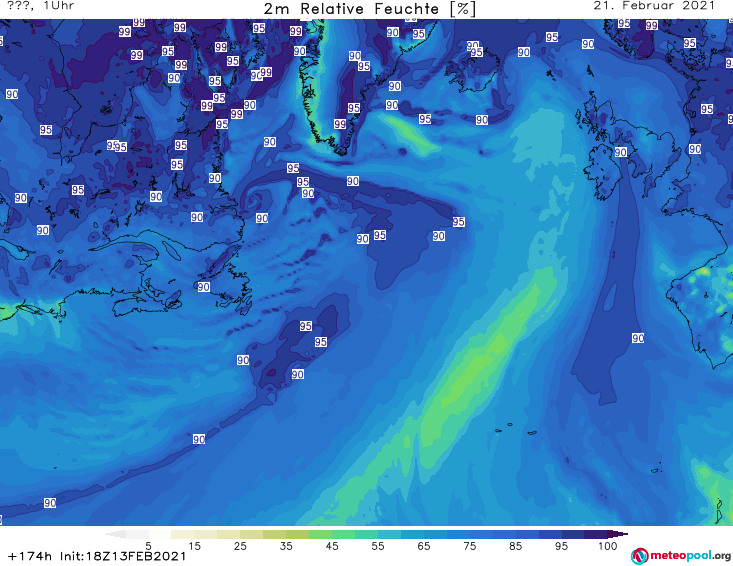Click the '25' label under color scale

(x=240, y=546)
